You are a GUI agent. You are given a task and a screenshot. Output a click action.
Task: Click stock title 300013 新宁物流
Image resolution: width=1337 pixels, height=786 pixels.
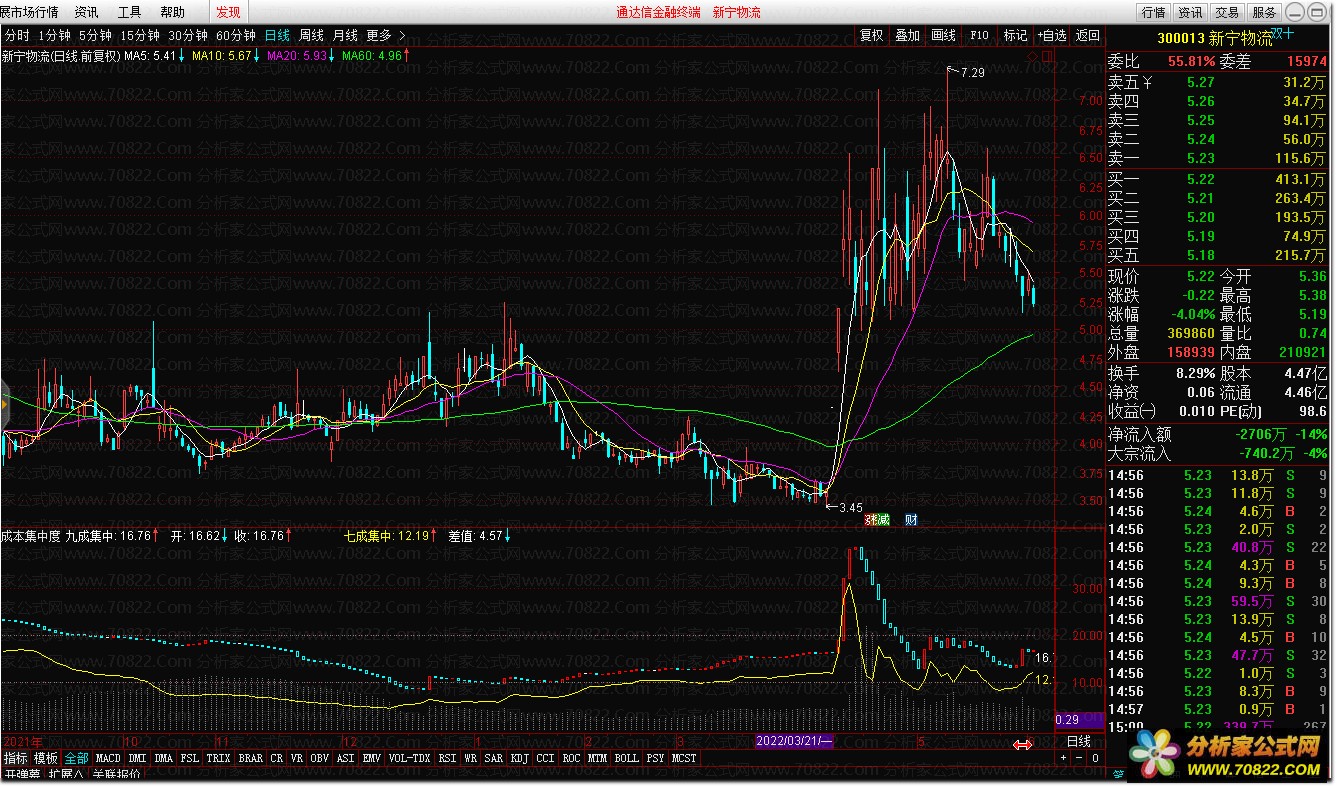pyautogui.click(x=1214, y=39)
